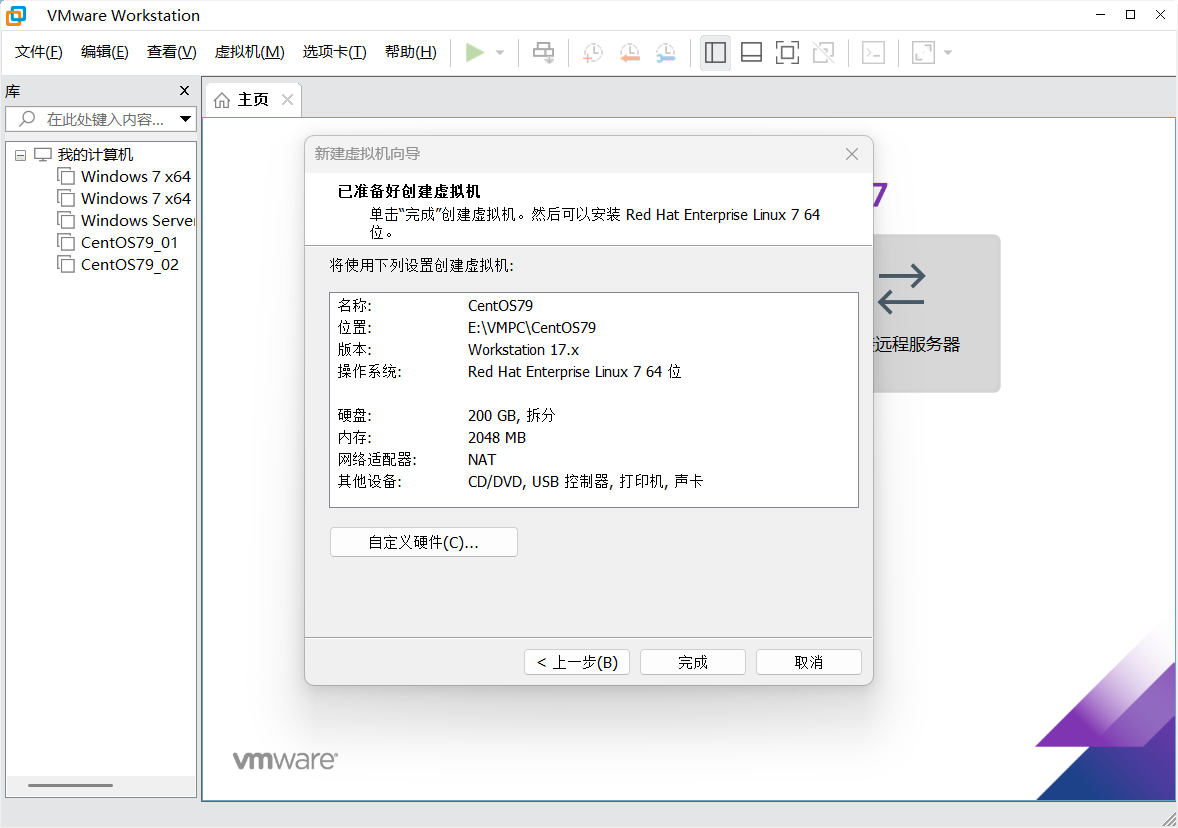The height and width of the screenshot is (828, 1178).
Task: Click Windows Server VM icon
Action: point(66,220)
